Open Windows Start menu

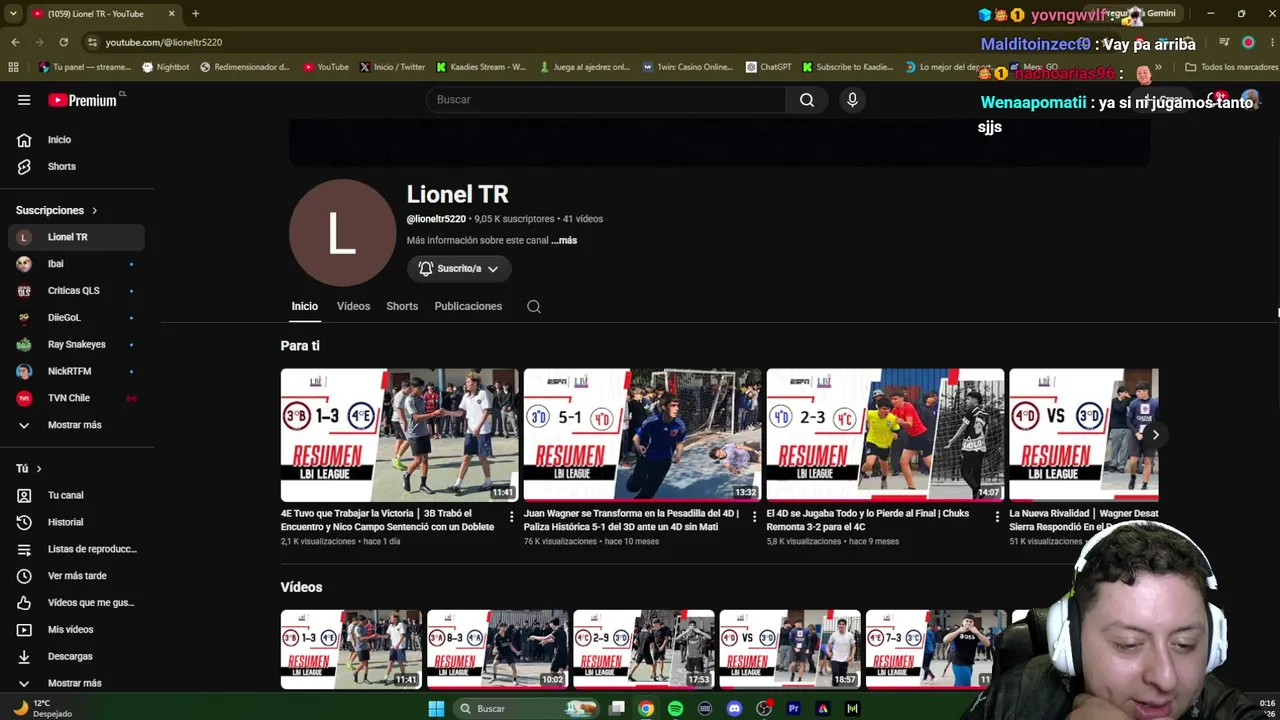[436, 709]
